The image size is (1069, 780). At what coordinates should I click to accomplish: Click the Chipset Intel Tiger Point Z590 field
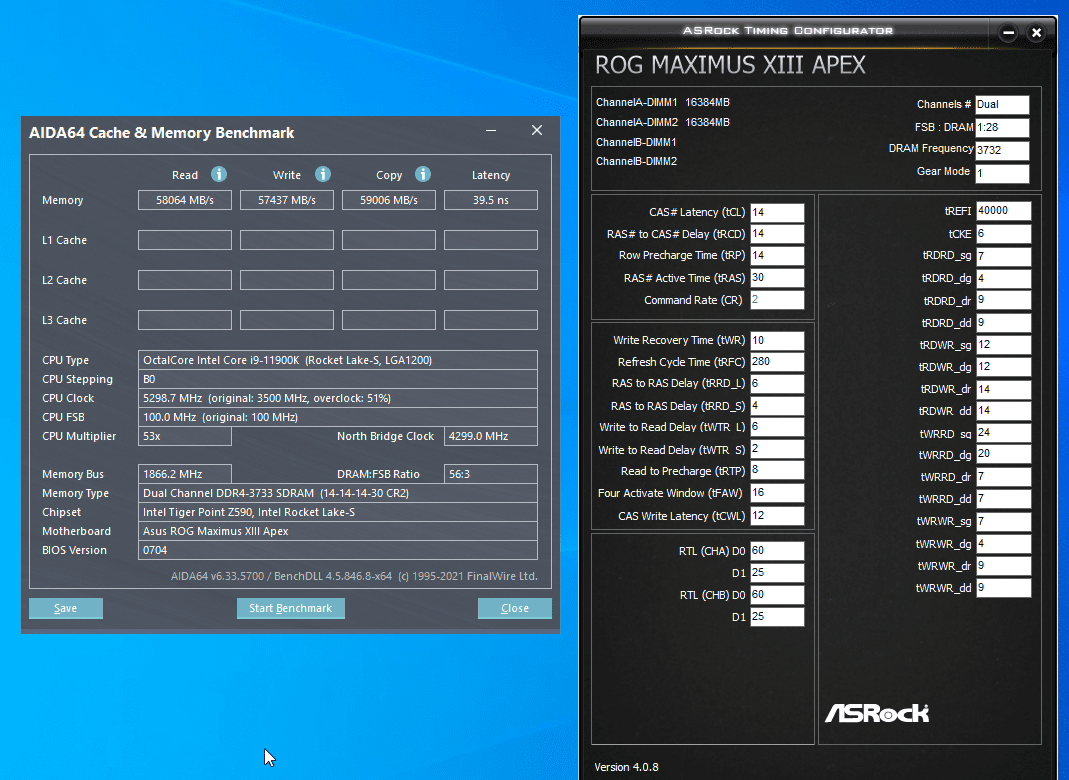click(337, 512)
